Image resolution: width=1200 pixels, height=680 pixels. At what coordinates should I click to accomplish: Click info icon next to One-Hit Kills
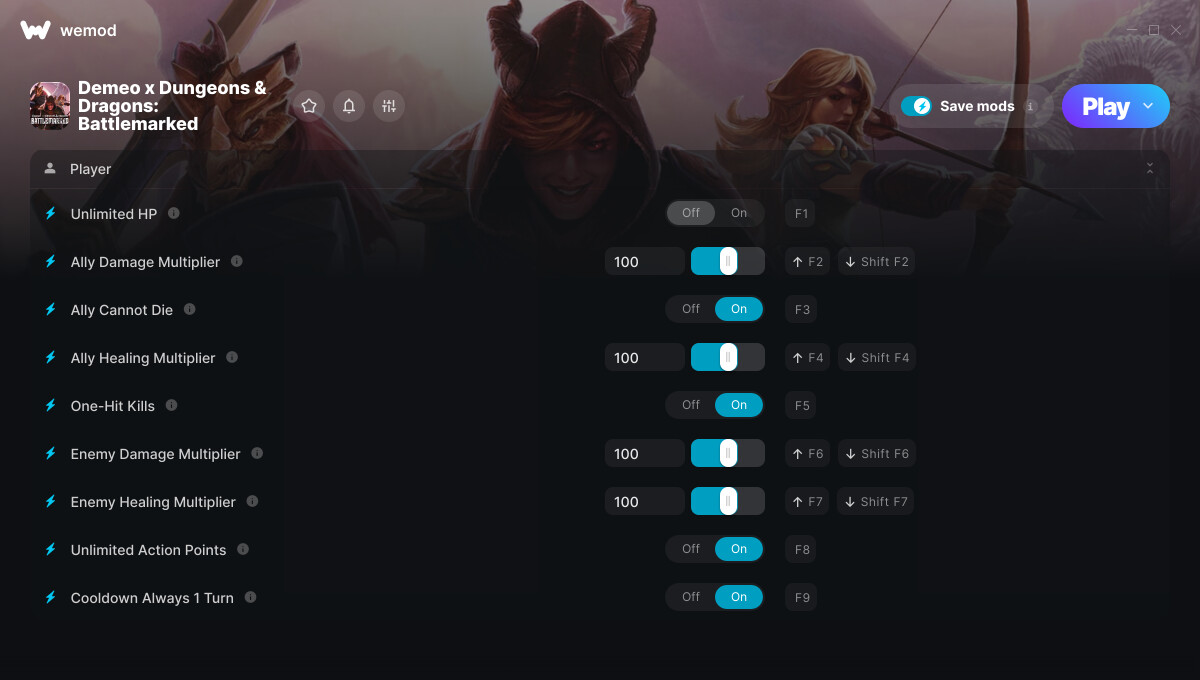tap(171, 405)
